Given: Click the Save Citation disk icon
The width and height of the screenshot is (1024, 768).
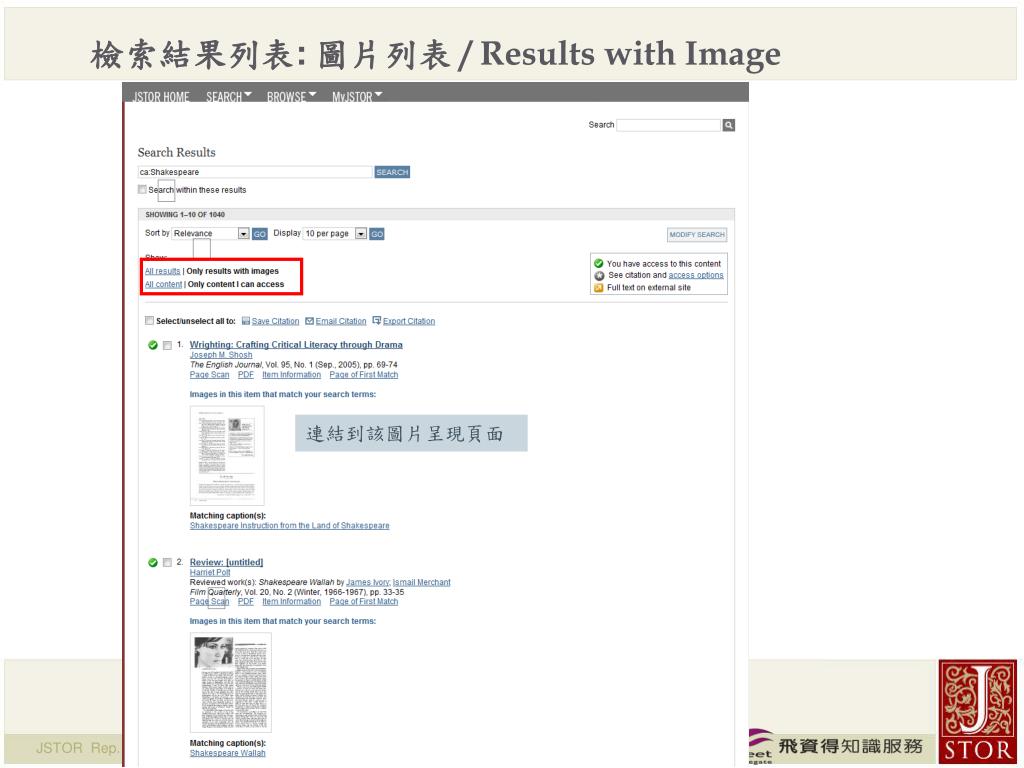Looking at the screenshot, I should coord(246,321).
